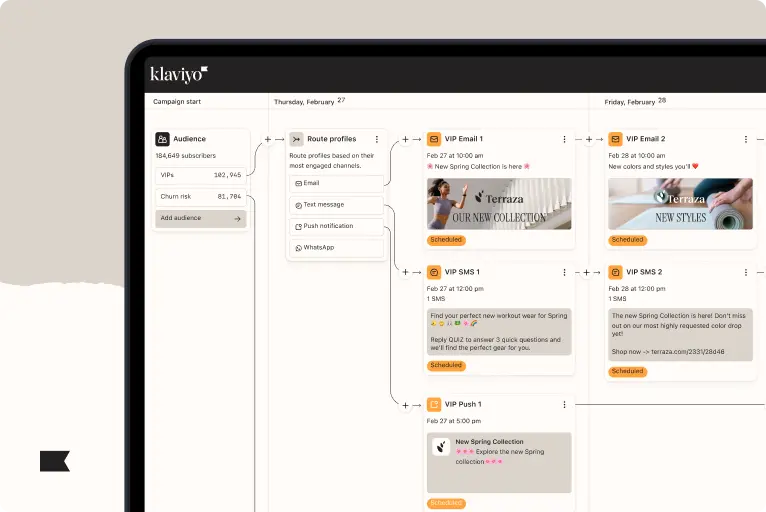
Task: Click the Friday, February 28 column header
Action: click(635, 102)
